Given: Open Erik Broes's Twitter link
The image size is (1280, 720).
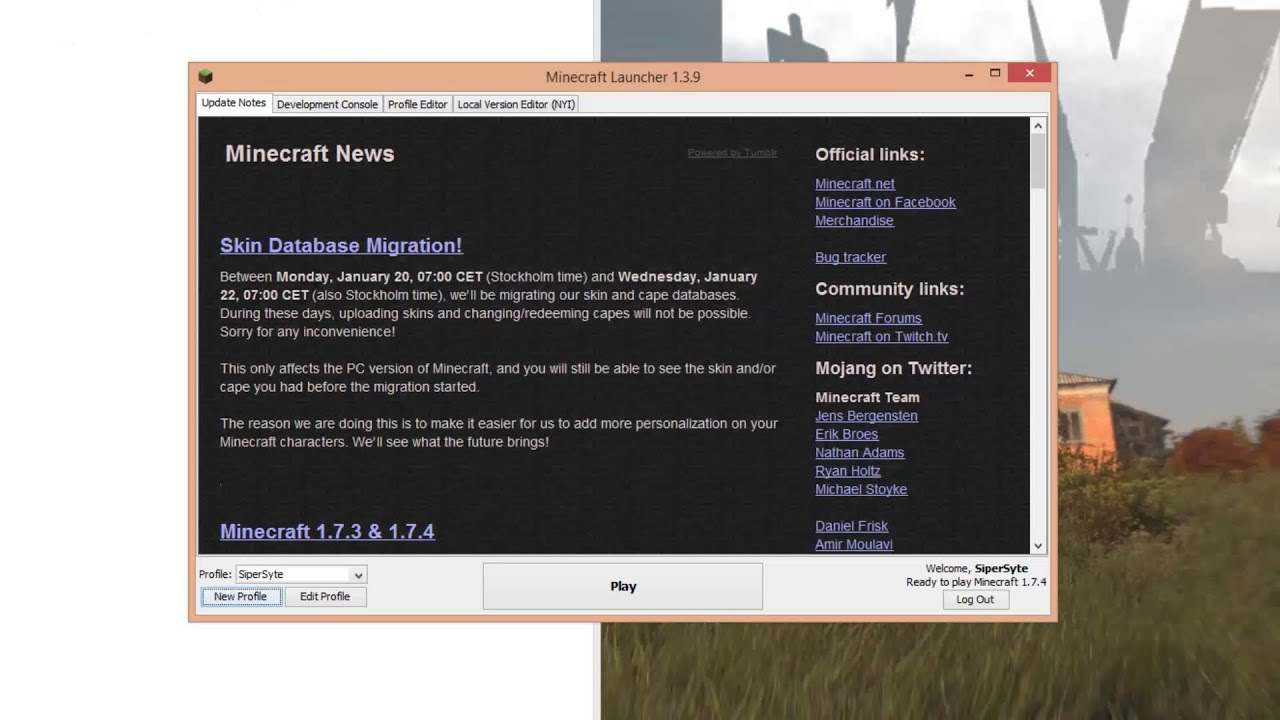Looking at the screenshot, I should (x=846, y=435).
